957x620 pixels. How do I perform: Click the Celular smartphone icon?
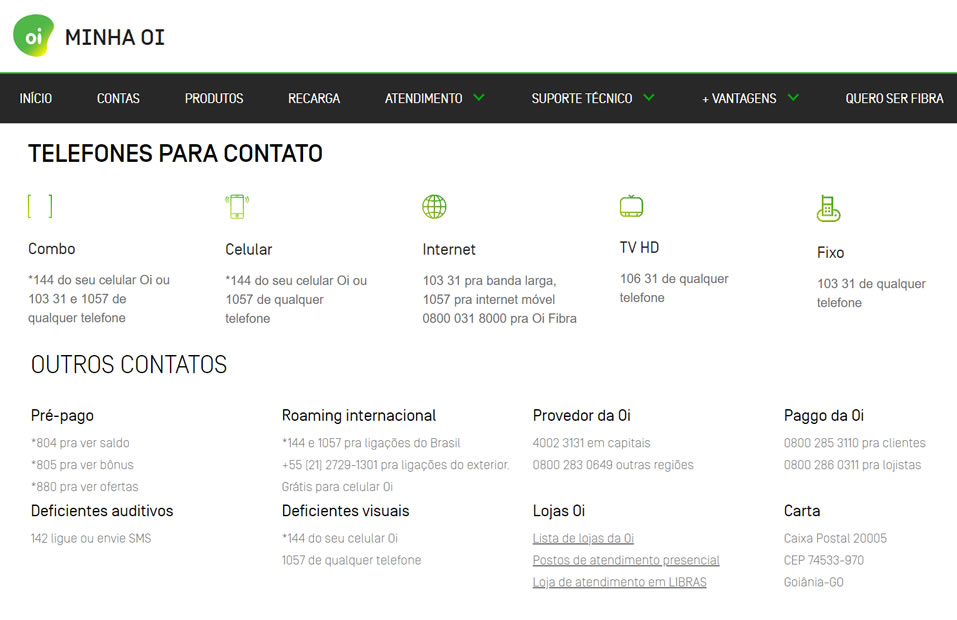(x=237, y=206)
